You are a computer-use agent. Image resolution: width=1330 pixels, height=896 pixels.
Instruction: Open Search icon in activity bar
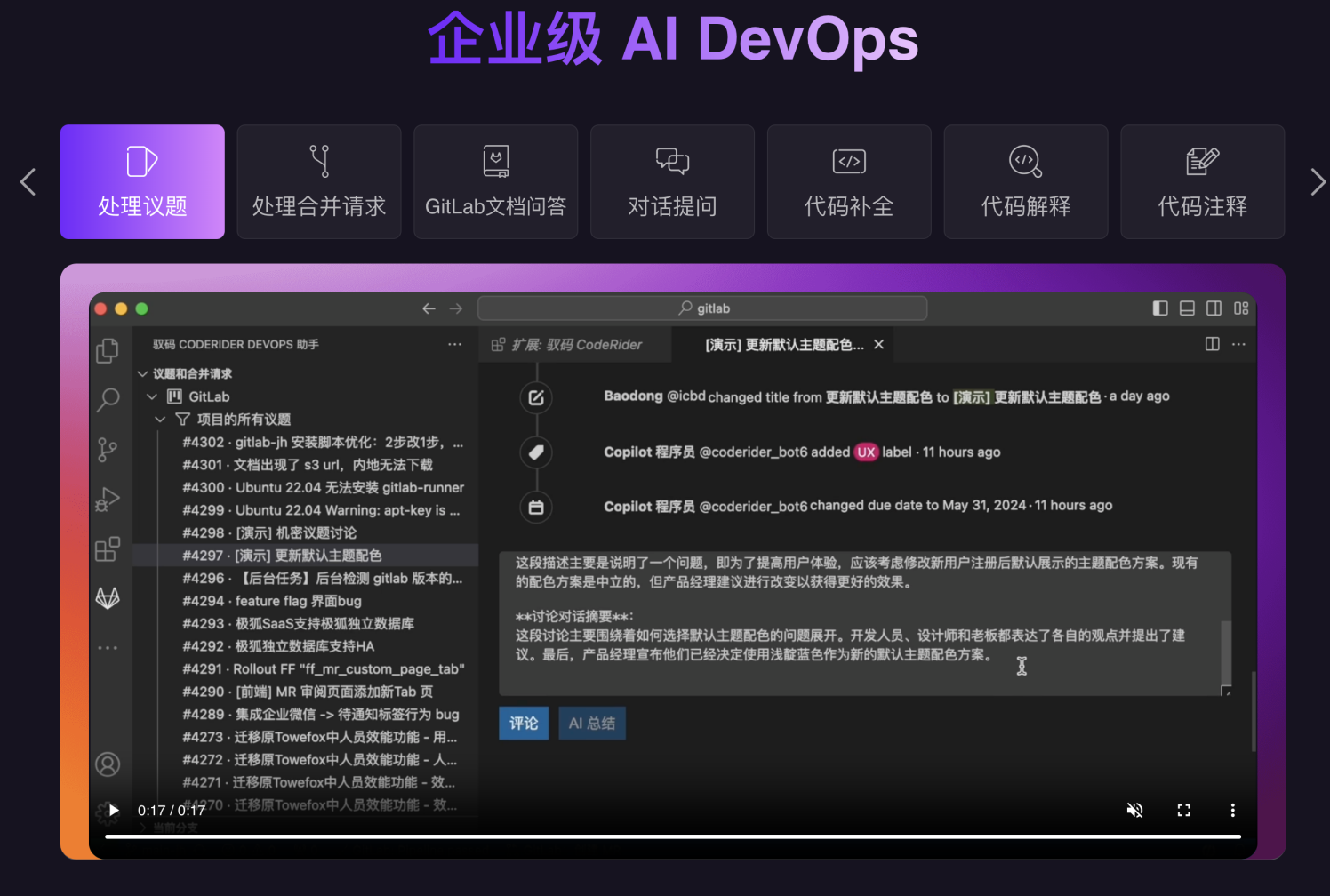point(108,400)
